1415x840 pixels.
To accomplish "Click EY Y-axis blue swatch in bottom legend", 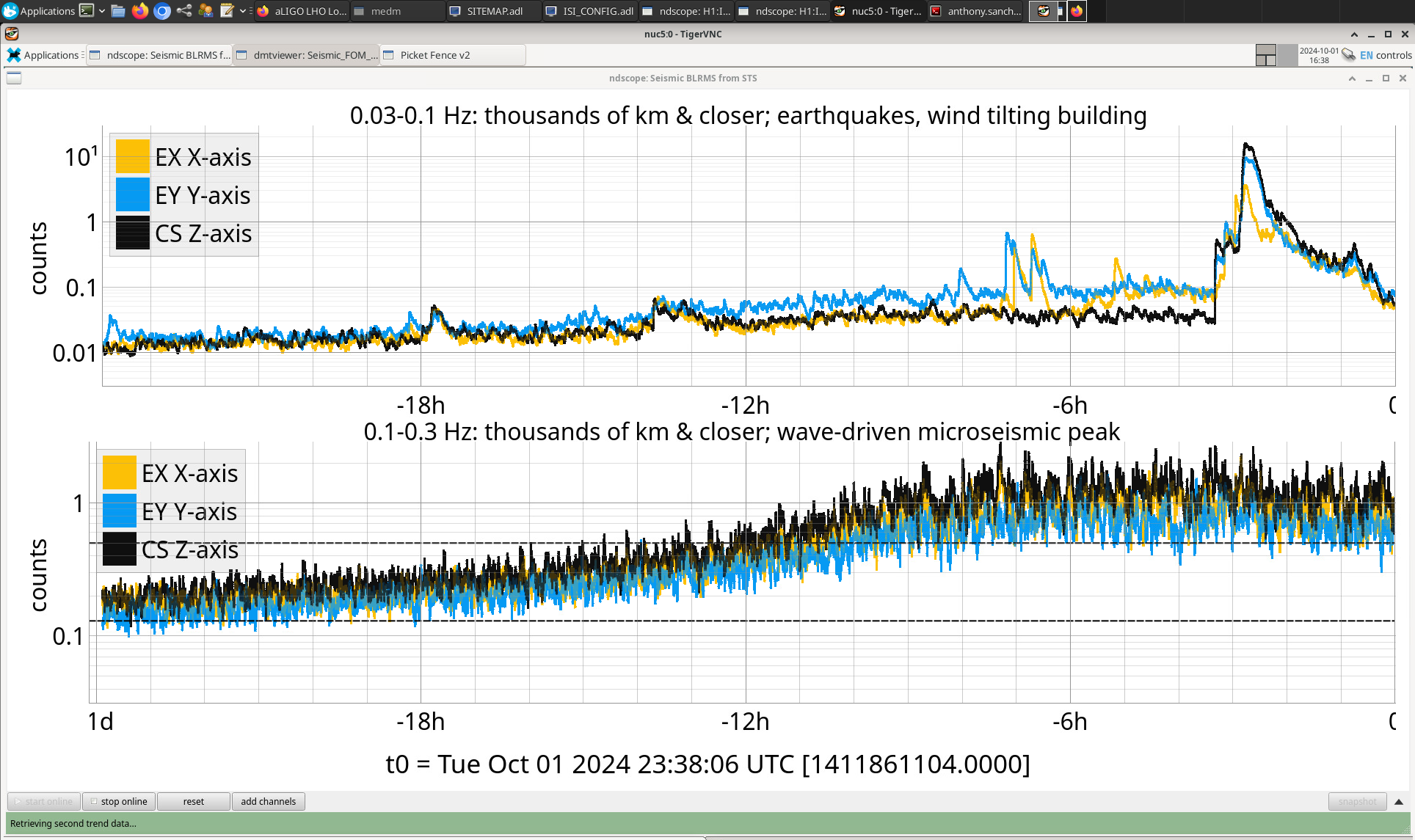I will coord(120,511).
